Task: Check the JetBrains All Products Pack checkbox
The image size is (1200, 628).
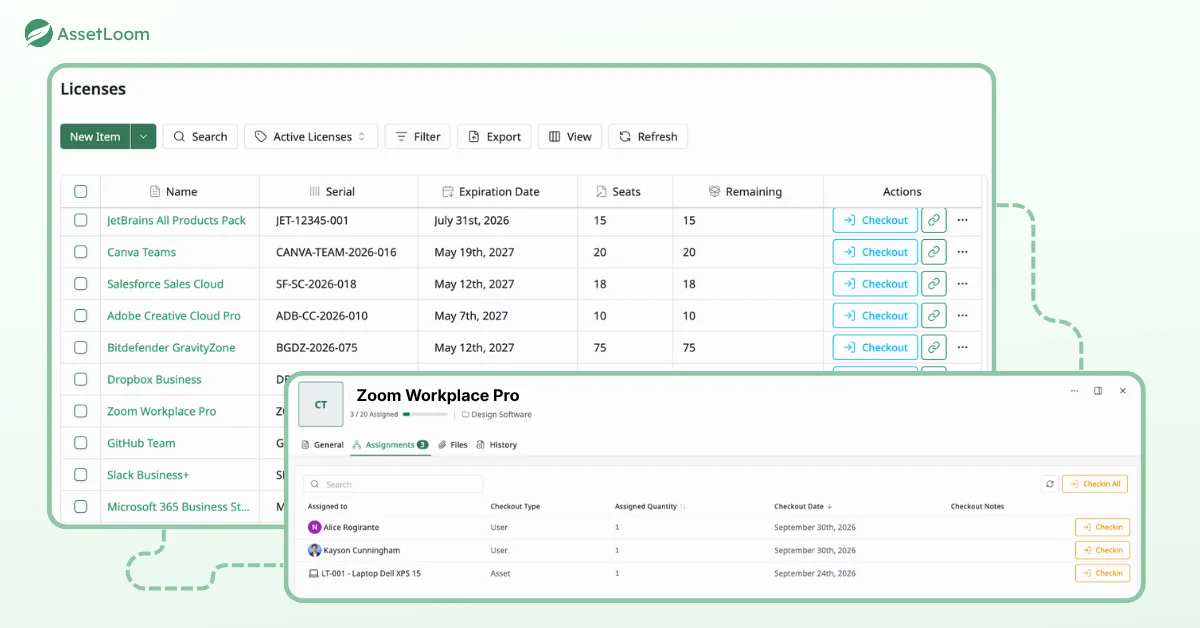Action: 81,220
